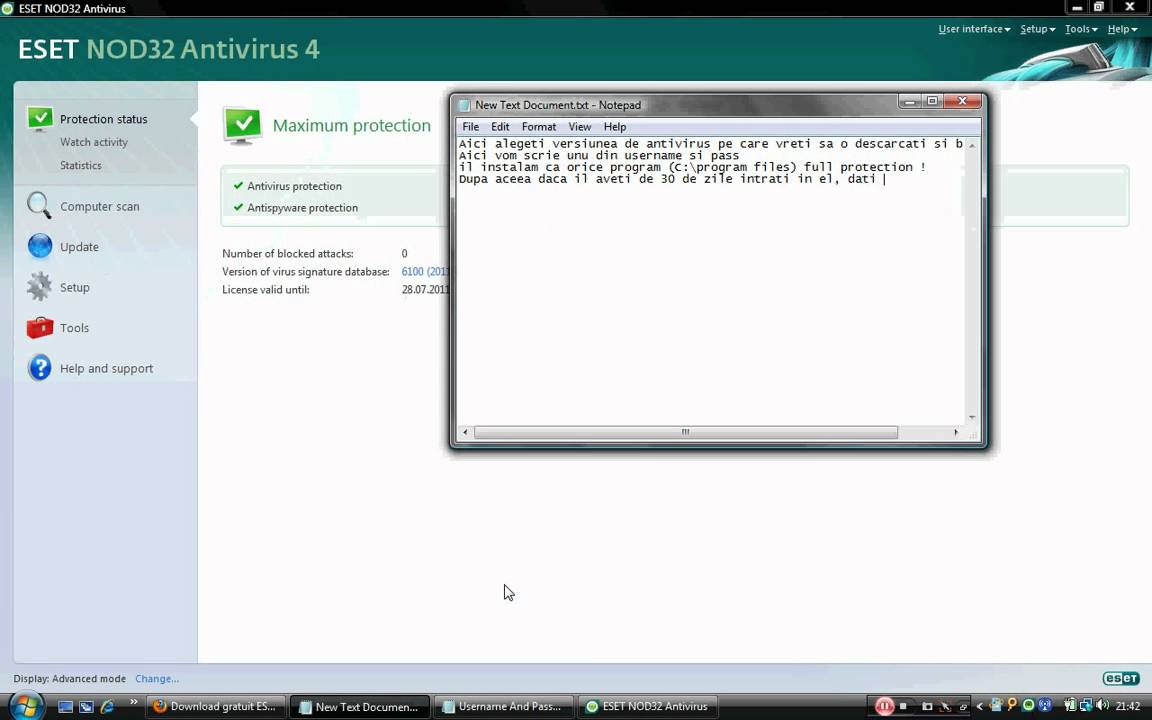Open Notepad Edit menu
This screenshot has height=720, width=1152.
pyautogui.click(x=500, y=126)
